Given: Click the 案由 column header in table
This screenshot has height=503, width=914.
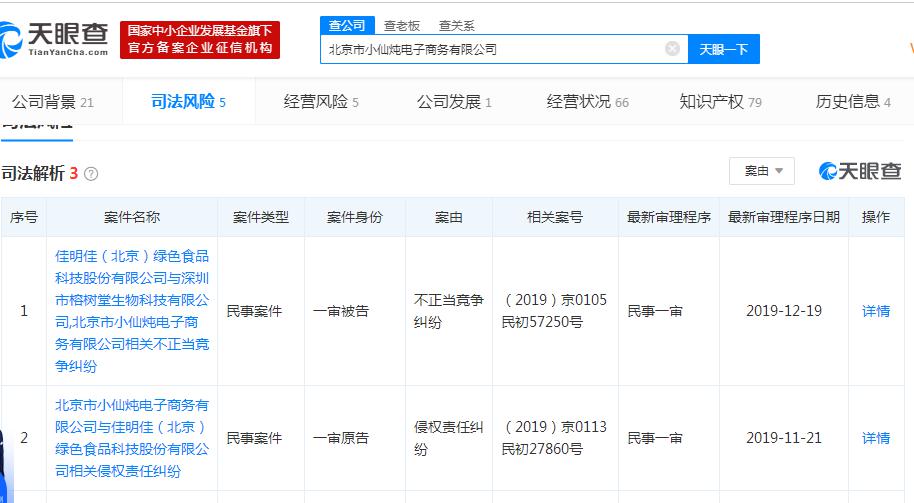Looking at the screenshot, I should coord(449,217).
